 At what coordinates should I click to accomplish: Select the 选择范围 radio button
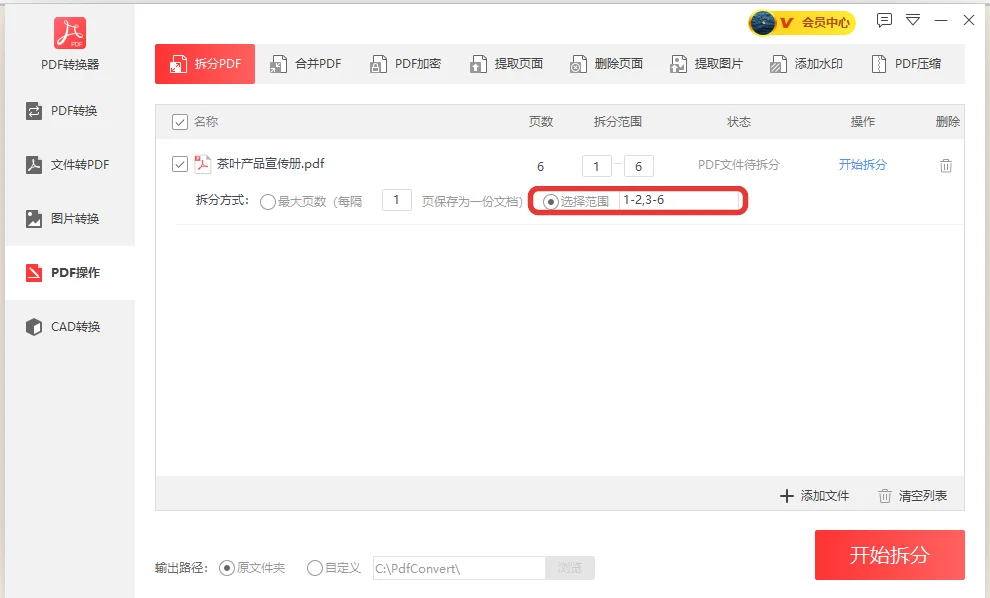[x=551, y=201]
